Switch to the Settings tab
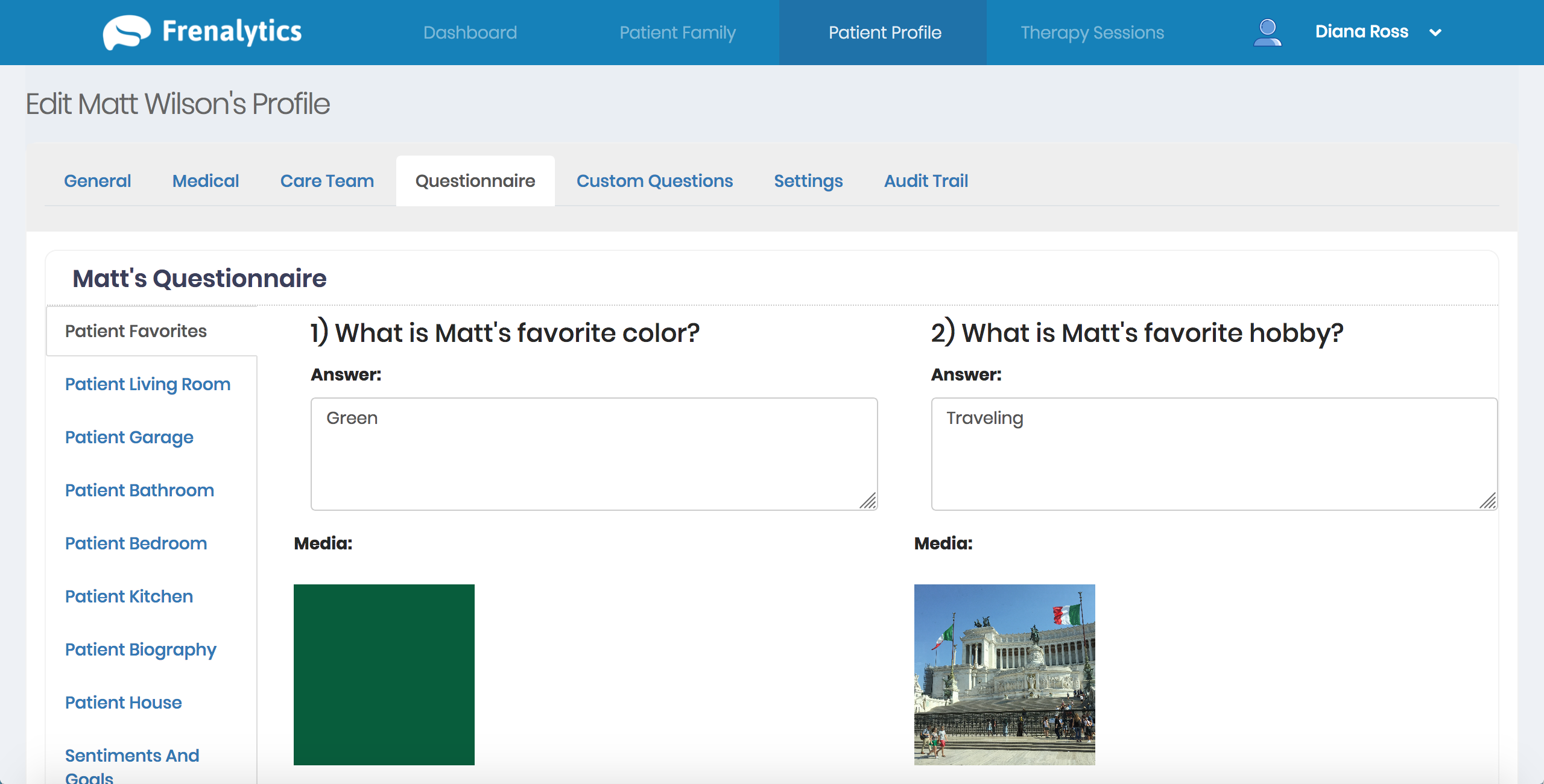Screen dimensions: 1544x784 [808, 181]
